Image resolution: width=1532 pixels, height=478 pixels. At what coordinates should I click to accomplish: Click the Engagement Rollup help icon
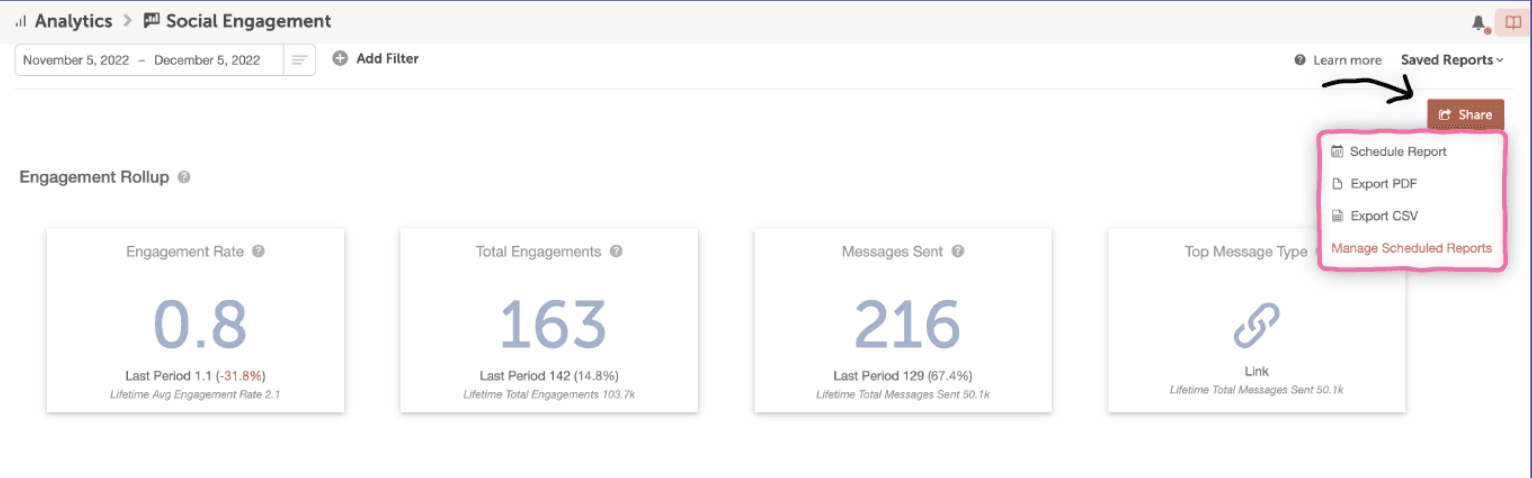(x=184, y=177)
